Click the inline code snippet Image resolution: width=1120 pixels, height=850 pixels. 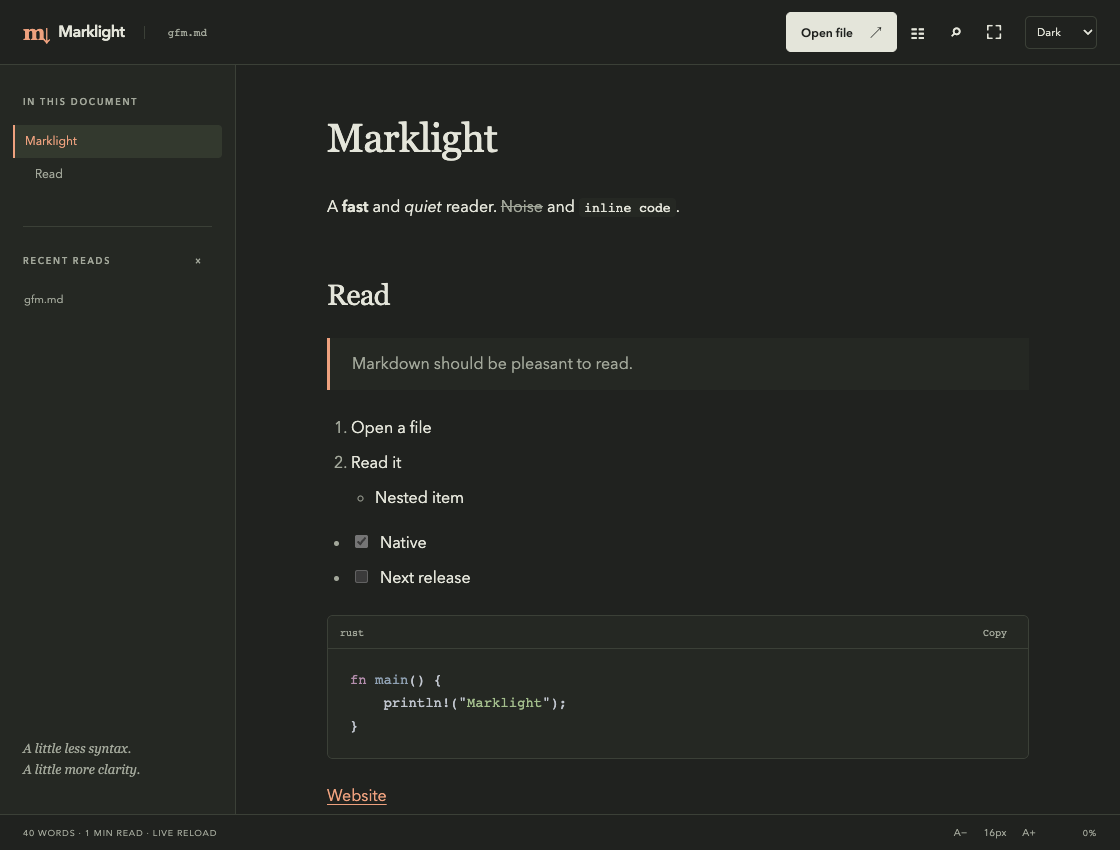click(627, 208)
